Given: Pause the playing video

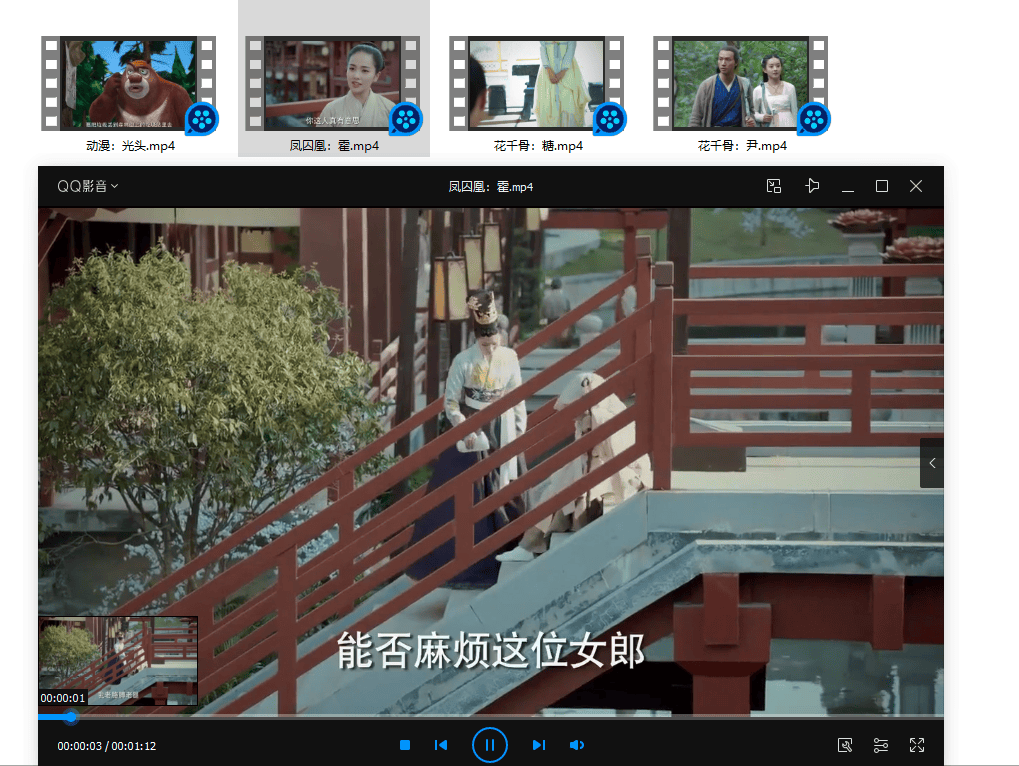Looking at the screenshot, I should point(490,745).
